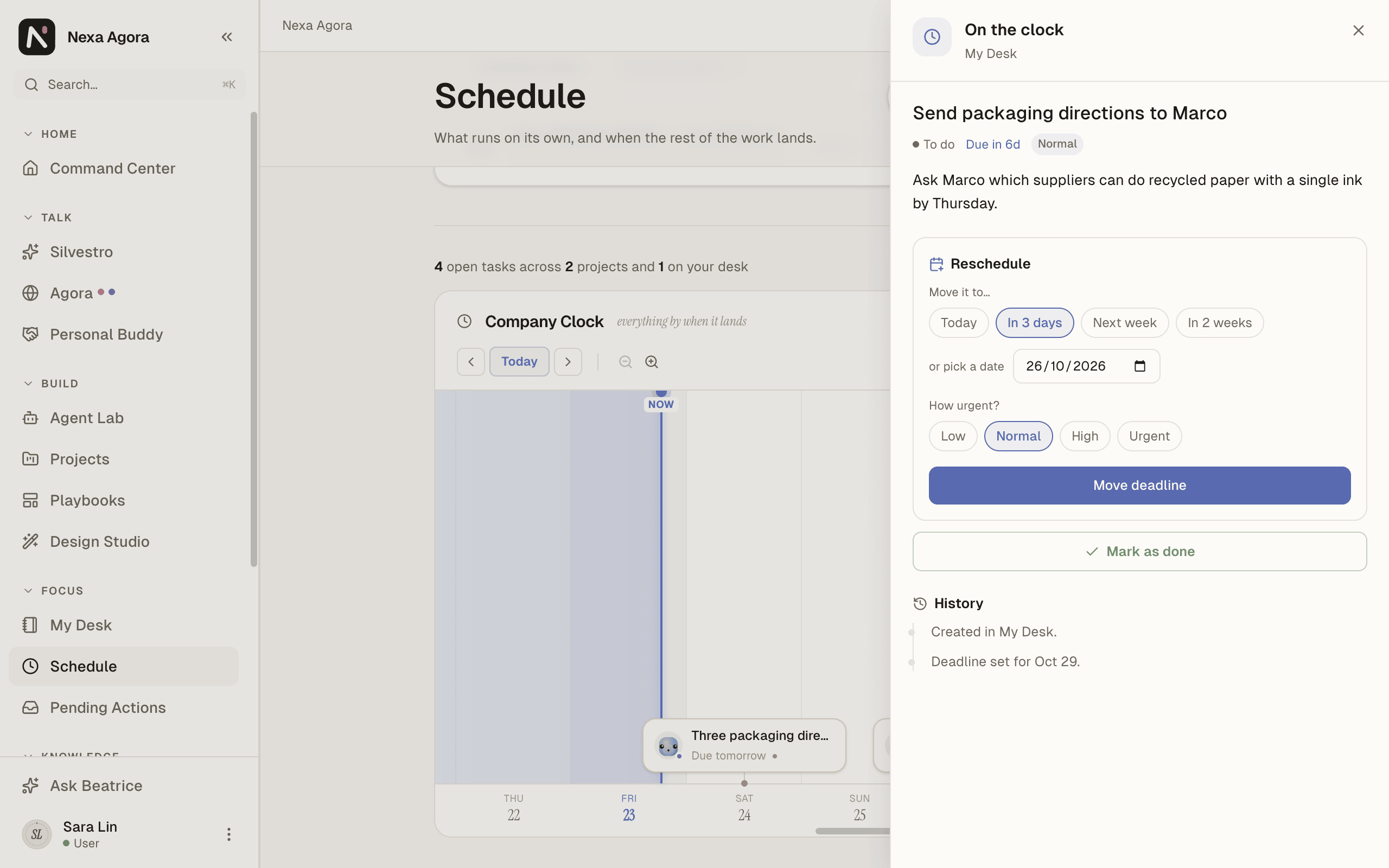
Task: Click the Ask Beatrice sparkle icon
Action: [30, 786]
